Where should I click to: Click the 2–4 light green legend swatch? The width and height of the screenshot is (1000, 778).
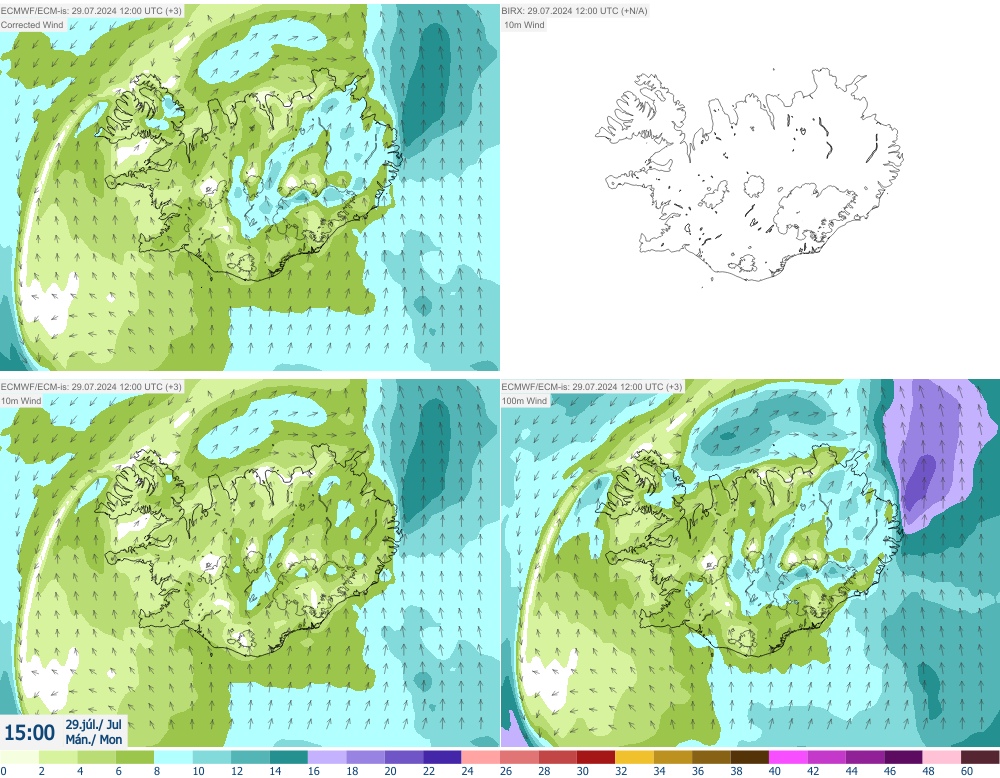(58, 757)
